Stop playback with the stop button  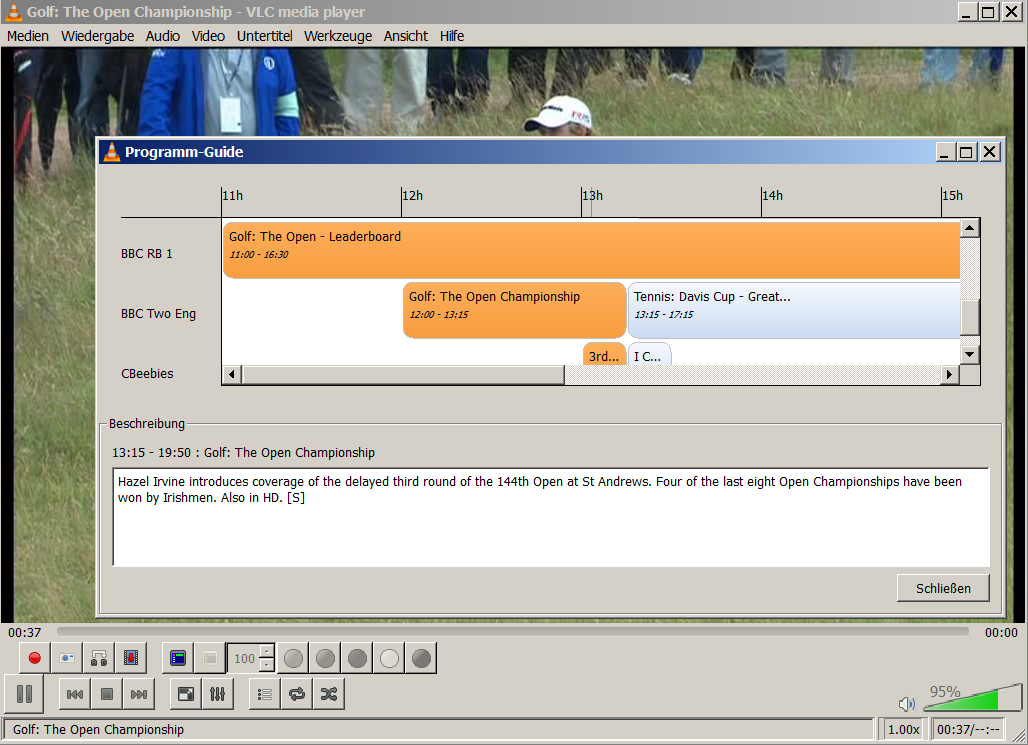107,694
